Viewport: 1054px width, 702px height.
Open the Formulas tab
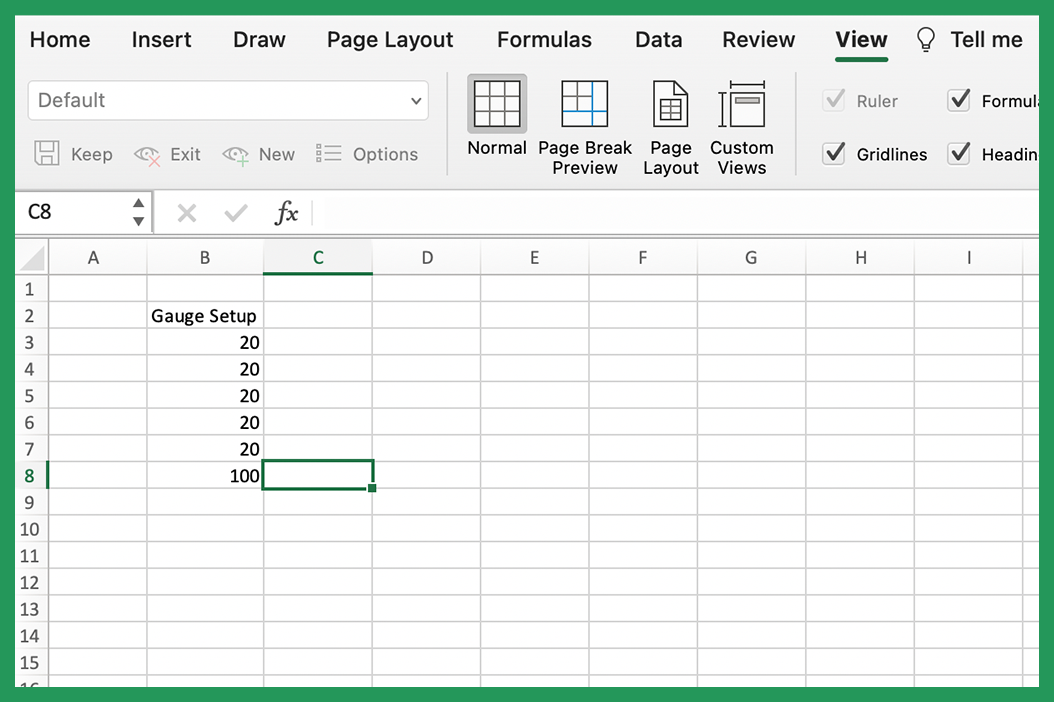(x=544, y=40)
